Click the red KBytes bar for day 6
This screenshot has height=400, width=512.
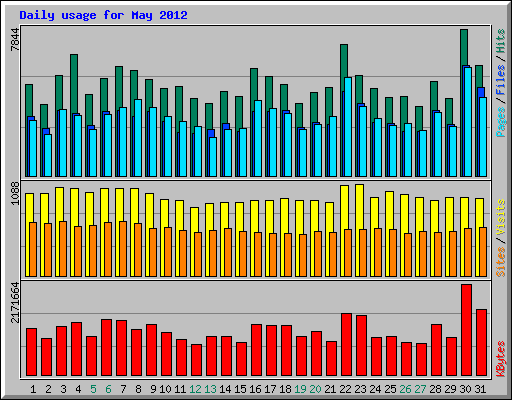[x=106, y=348]
